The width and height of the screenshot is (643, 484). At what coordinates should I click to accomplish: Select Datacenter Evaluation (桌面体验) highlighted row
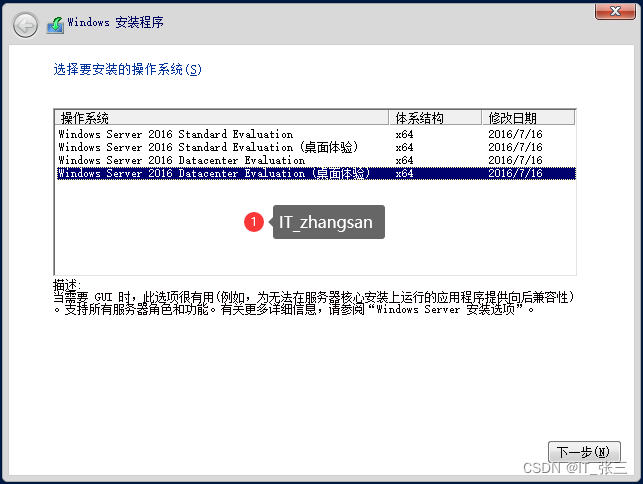pyautogui.click(x=316, y=174)
